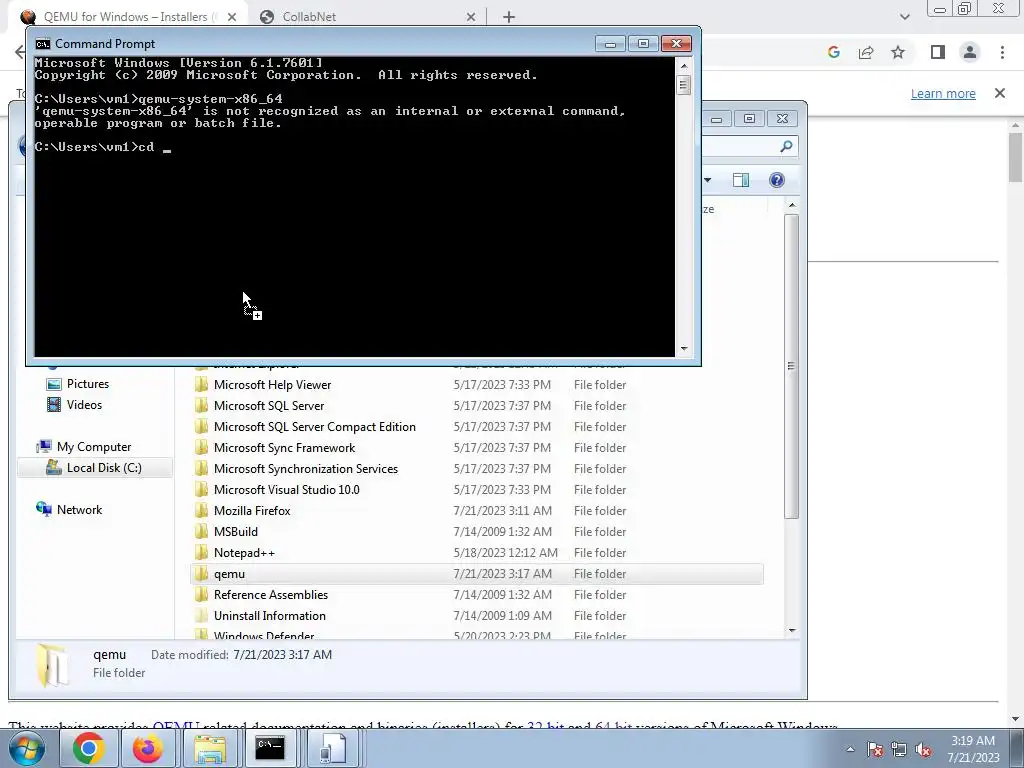
Task: Click the Command Prompt scroll up arrow
Action: [x=684, y=65]
